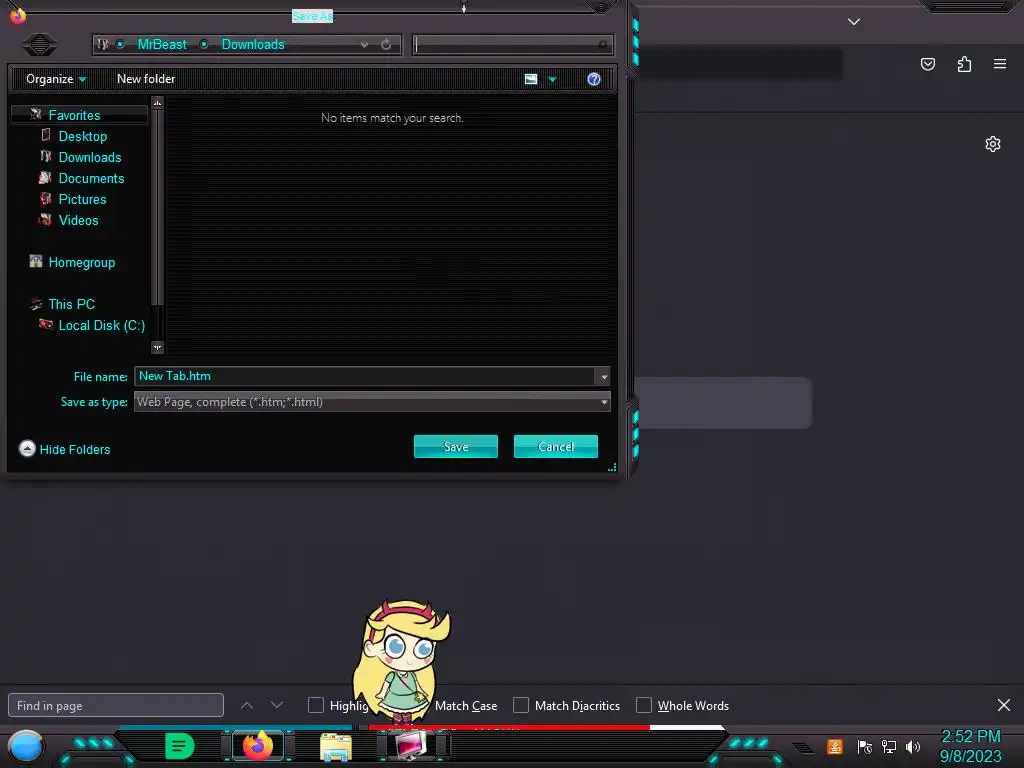Viewport: 1024px width, 768px height.
Task: Edit the File name field
Action: click(365, 376)
